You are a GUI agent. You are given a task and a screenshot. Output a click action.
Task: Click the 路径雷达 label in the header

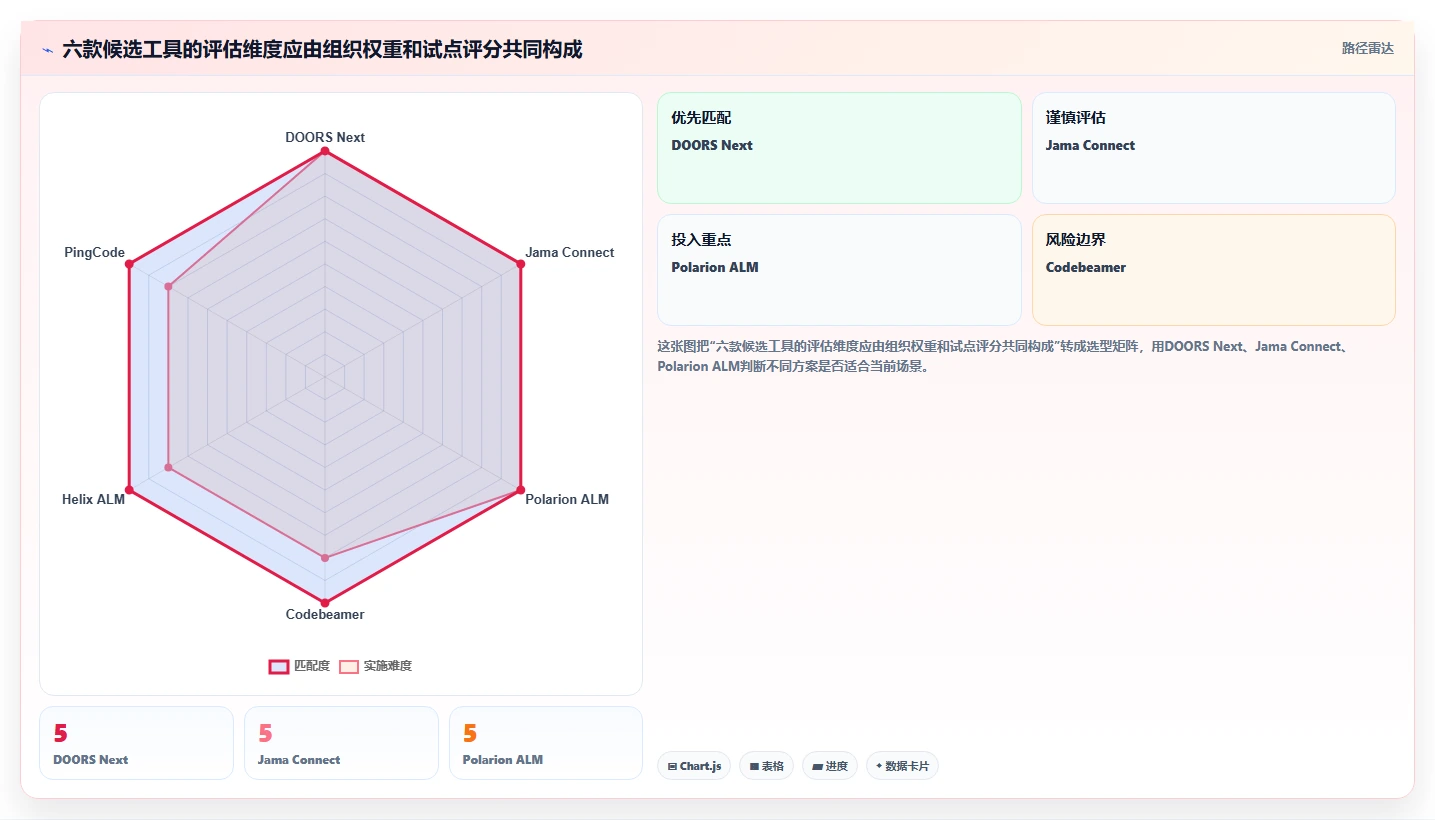tap(1367, 48)
